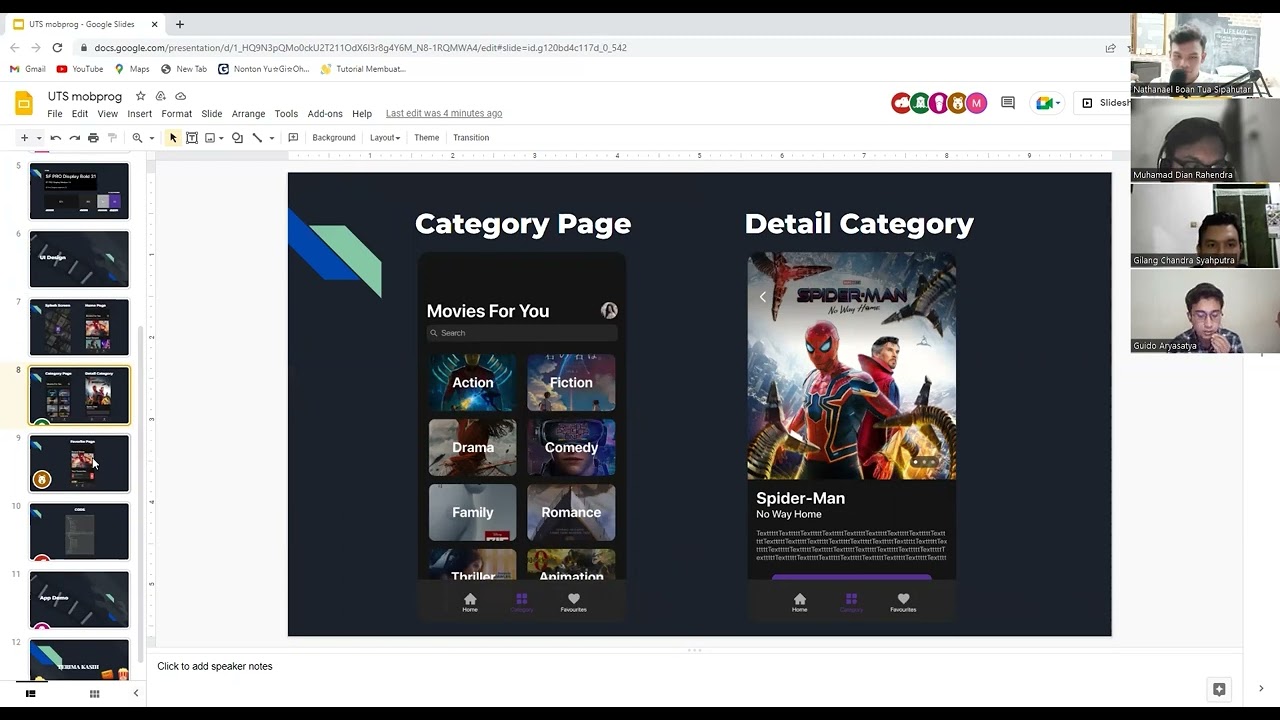Image resolution: width=1280 pixels, height=720 pixels.
Task: Open the zoom tool
Action: [x=137, y=138]
